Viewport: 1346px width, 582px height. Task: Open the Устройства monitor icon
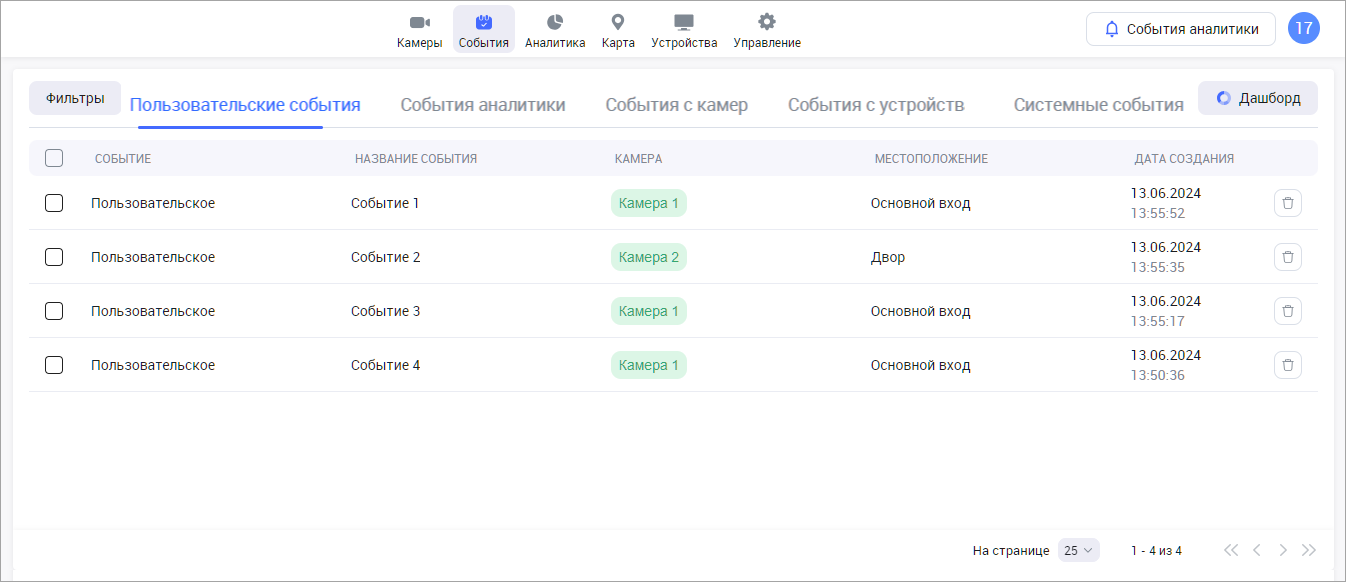click(x=684, y=23)
